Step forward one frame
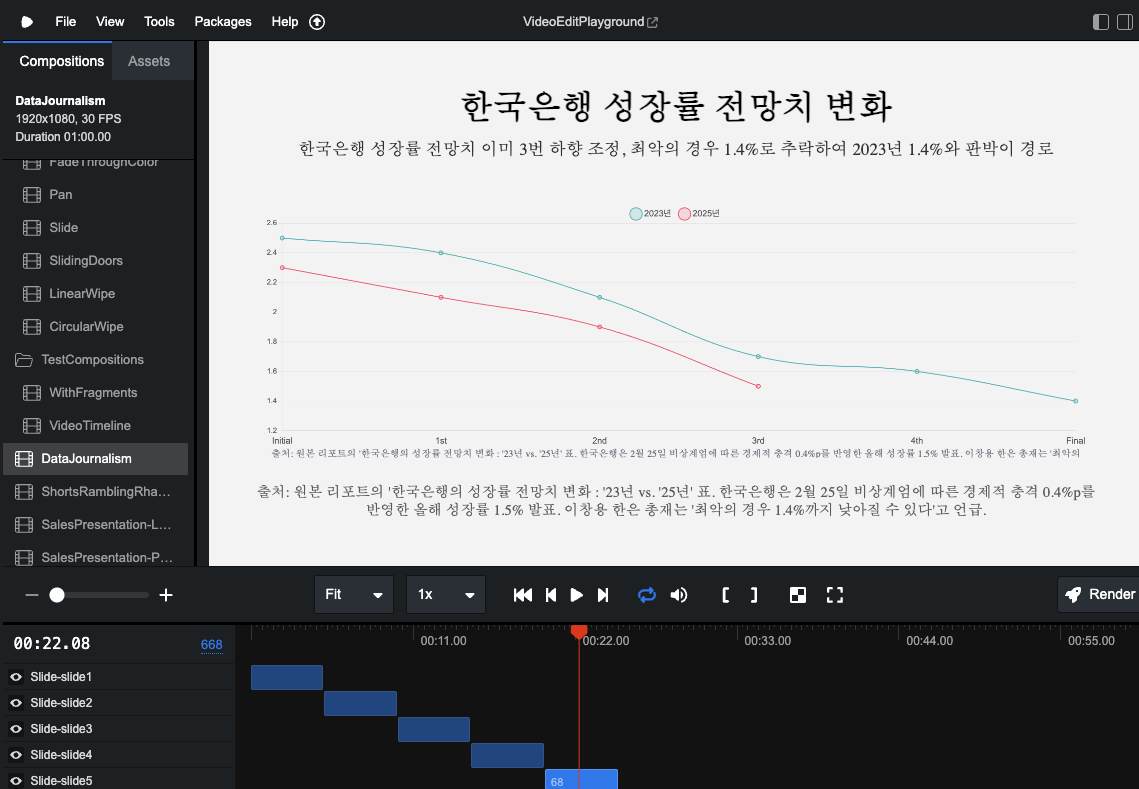This screenshot has width=1139, height=789. tap(603, 595)
